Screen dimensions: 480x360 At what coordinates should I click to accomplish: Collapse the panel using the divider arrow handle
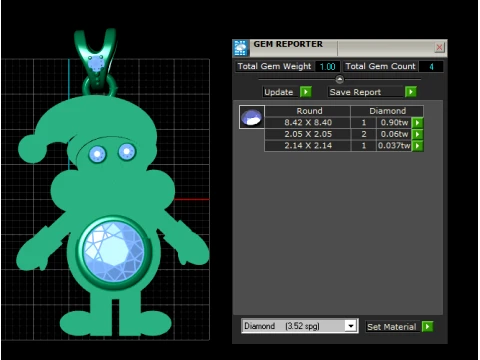(x=339, y=79)
